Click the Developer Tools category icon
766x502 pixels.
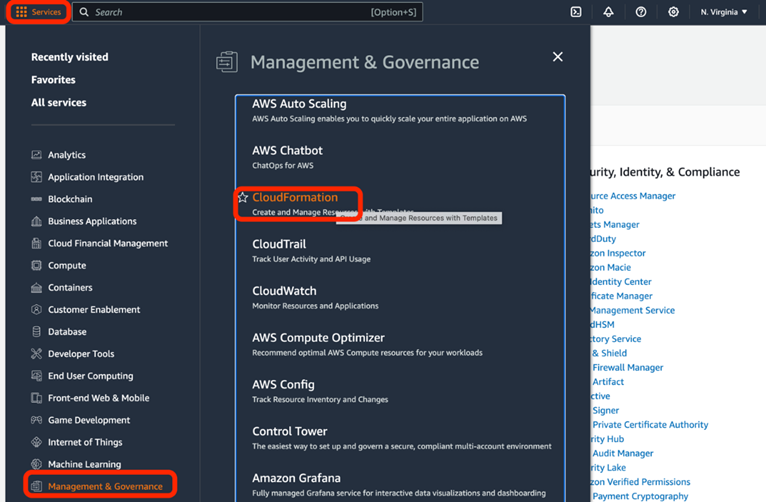pos(37,354)
